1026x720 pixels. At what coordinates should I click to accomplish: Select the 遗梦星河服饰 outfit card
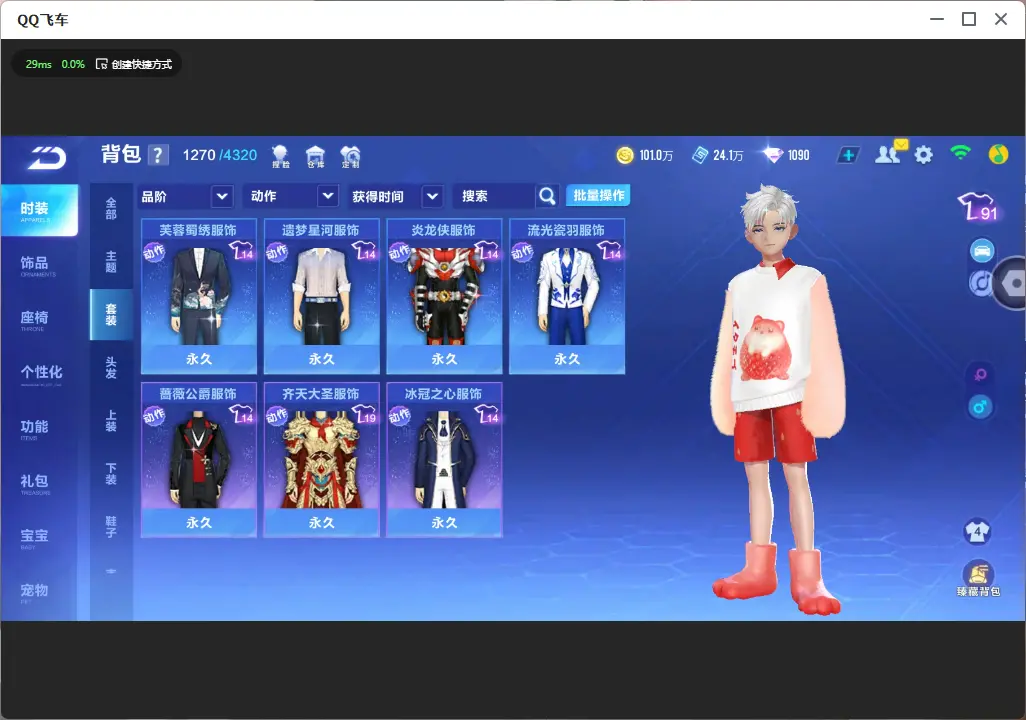[x=321, y=297]
